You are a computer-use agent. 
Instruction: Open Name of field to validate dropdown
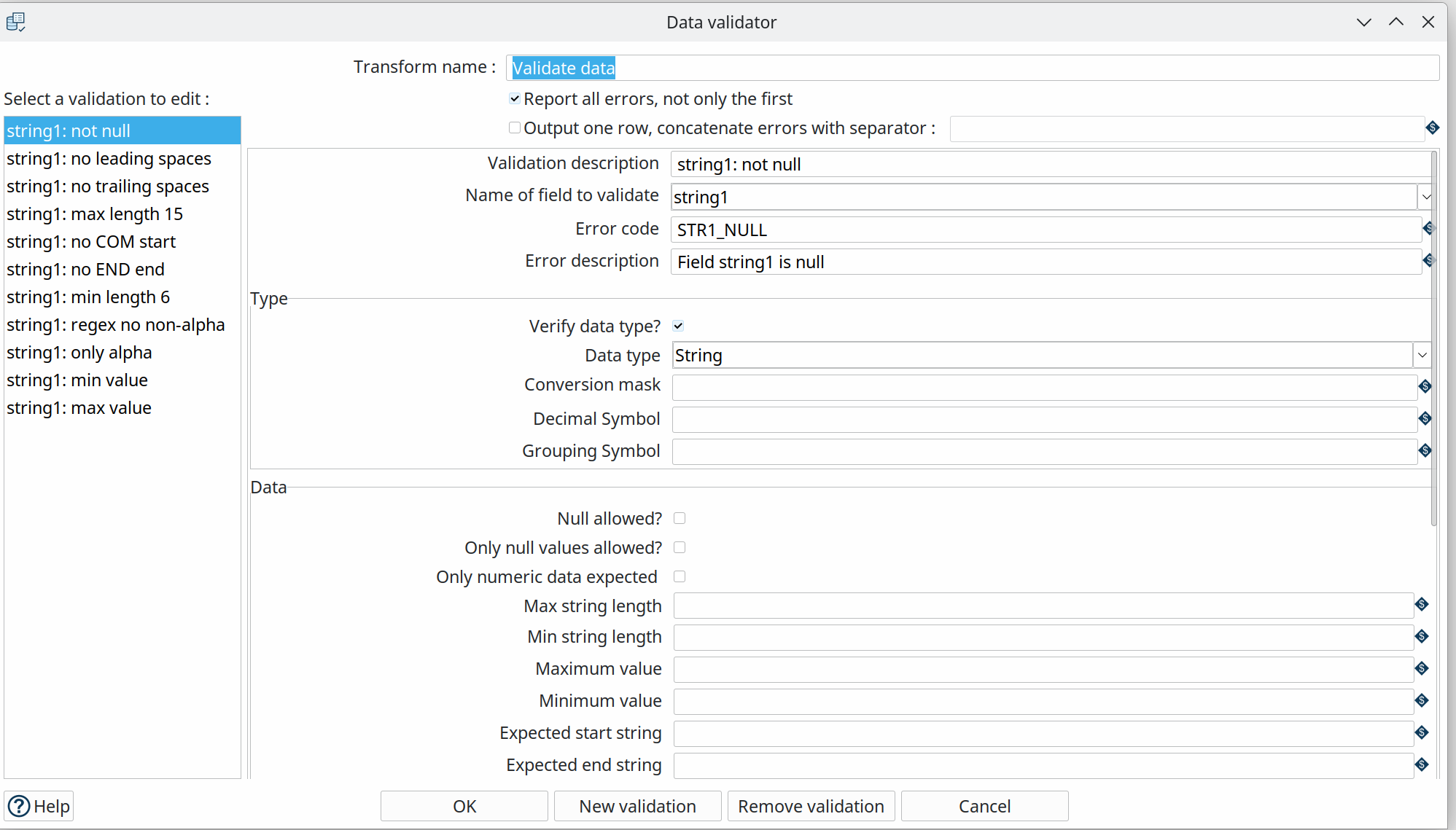(1425, 197)
